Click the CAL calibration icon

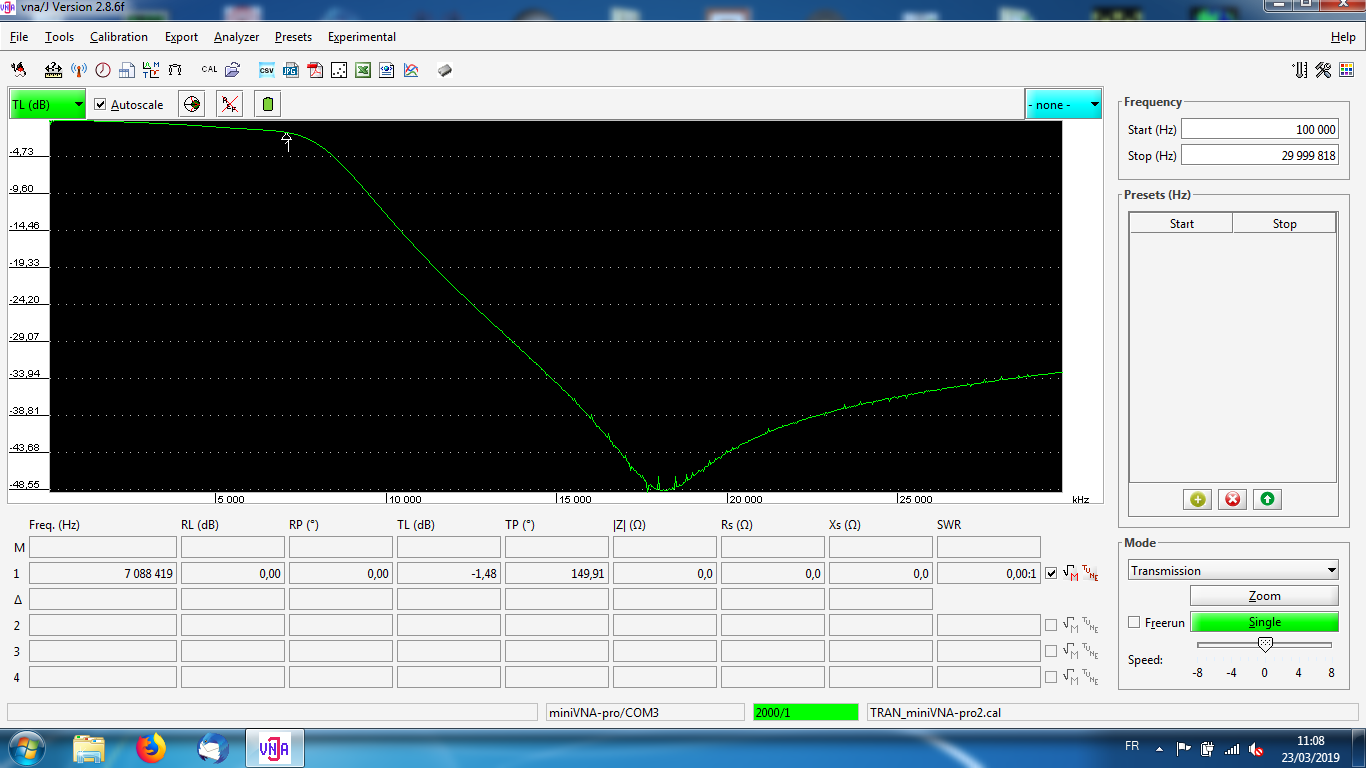209,69
